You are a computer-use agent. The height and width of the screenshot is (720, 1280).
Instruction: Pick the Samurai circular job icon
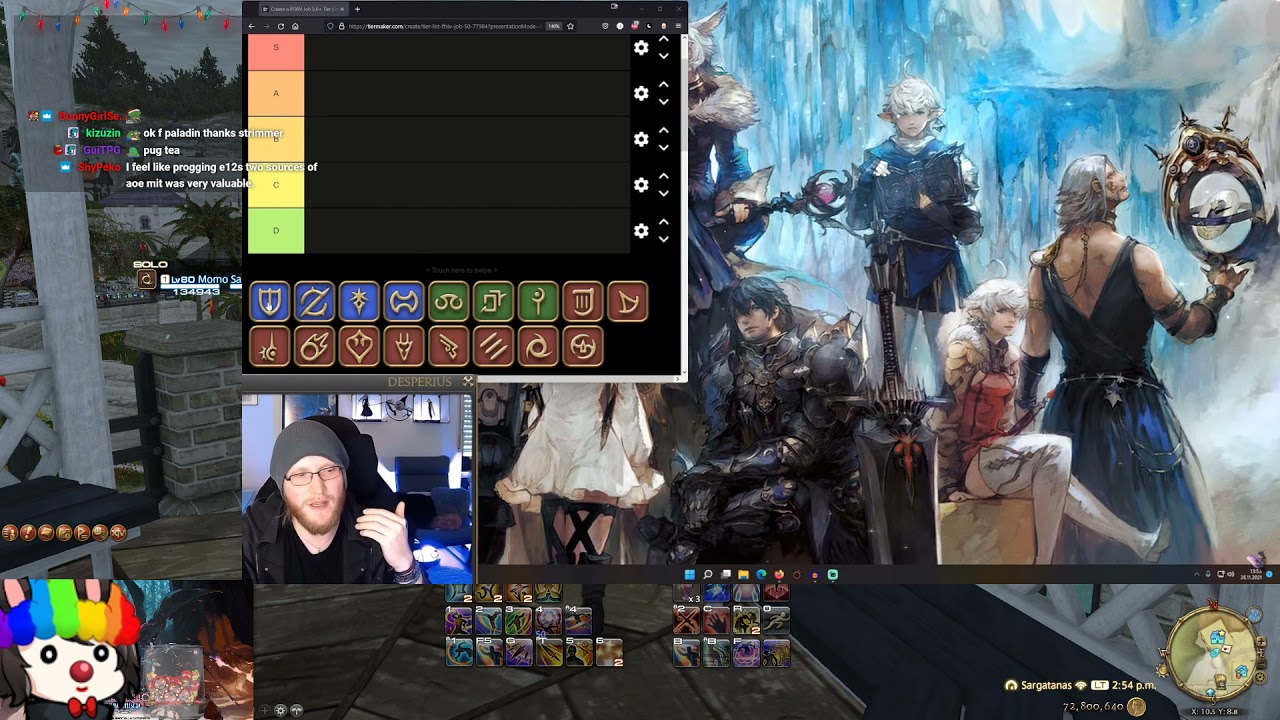point(583,347)
